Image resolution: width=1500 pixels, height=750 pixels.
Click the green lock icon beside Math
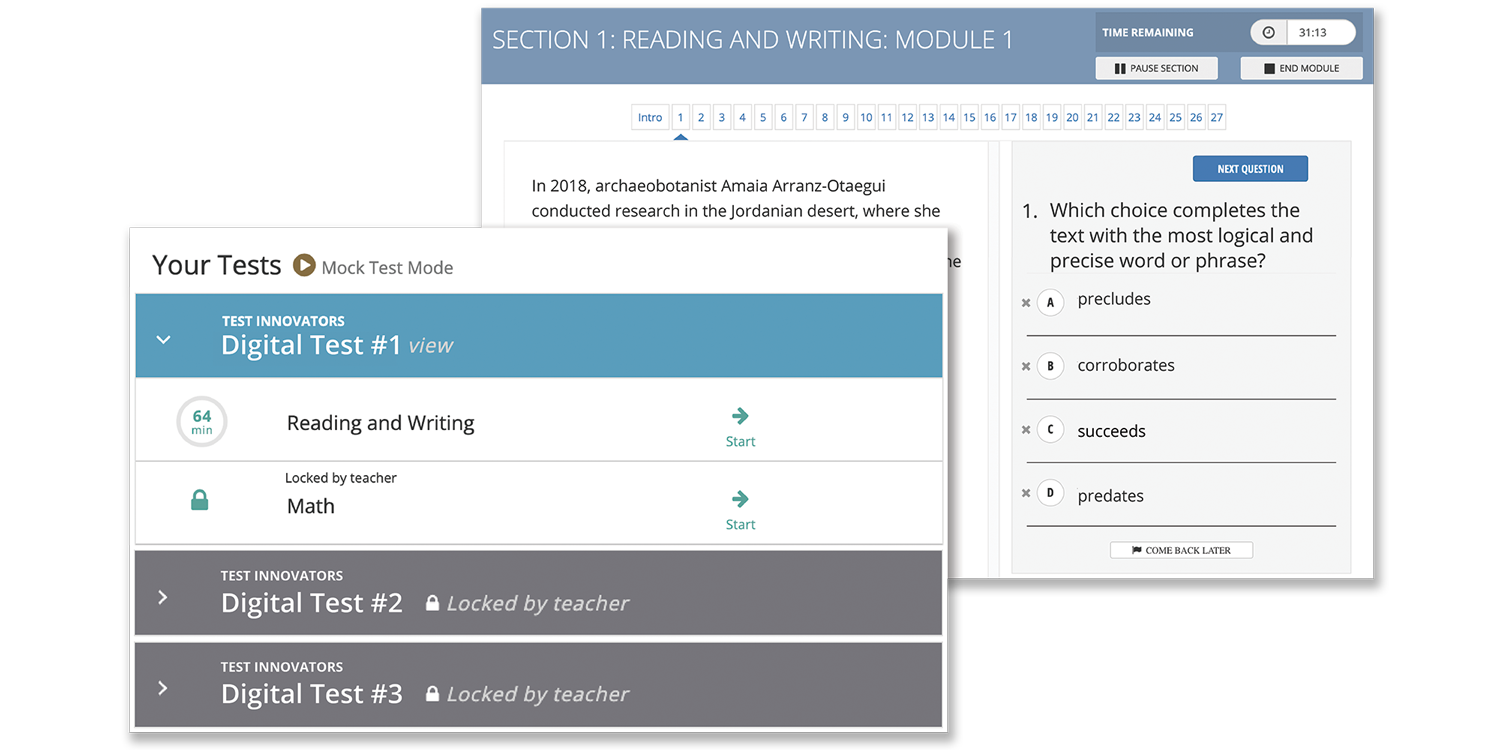(x=200, y=500)
